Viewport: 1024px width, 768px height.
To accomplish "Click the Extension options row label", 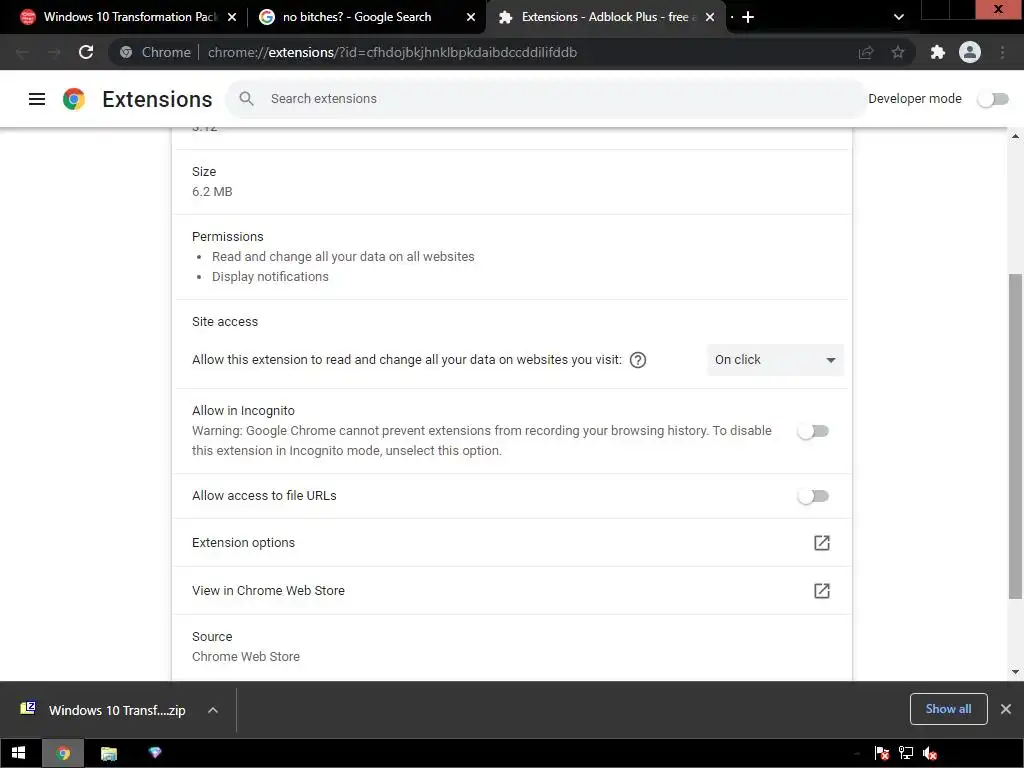I will click(x=244, y=543).
